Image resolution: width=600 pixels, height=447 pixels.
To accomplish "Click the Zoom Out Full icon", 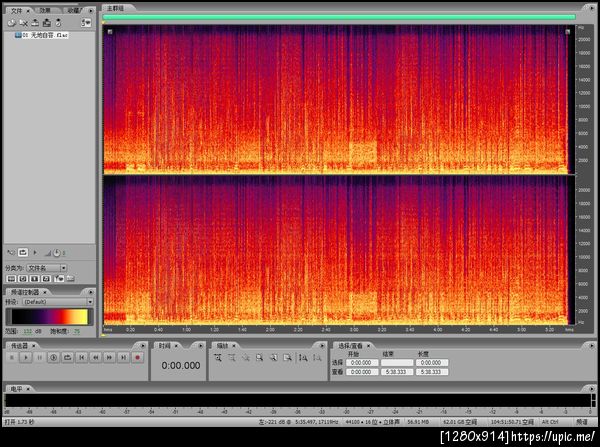I will click(245, 358).
